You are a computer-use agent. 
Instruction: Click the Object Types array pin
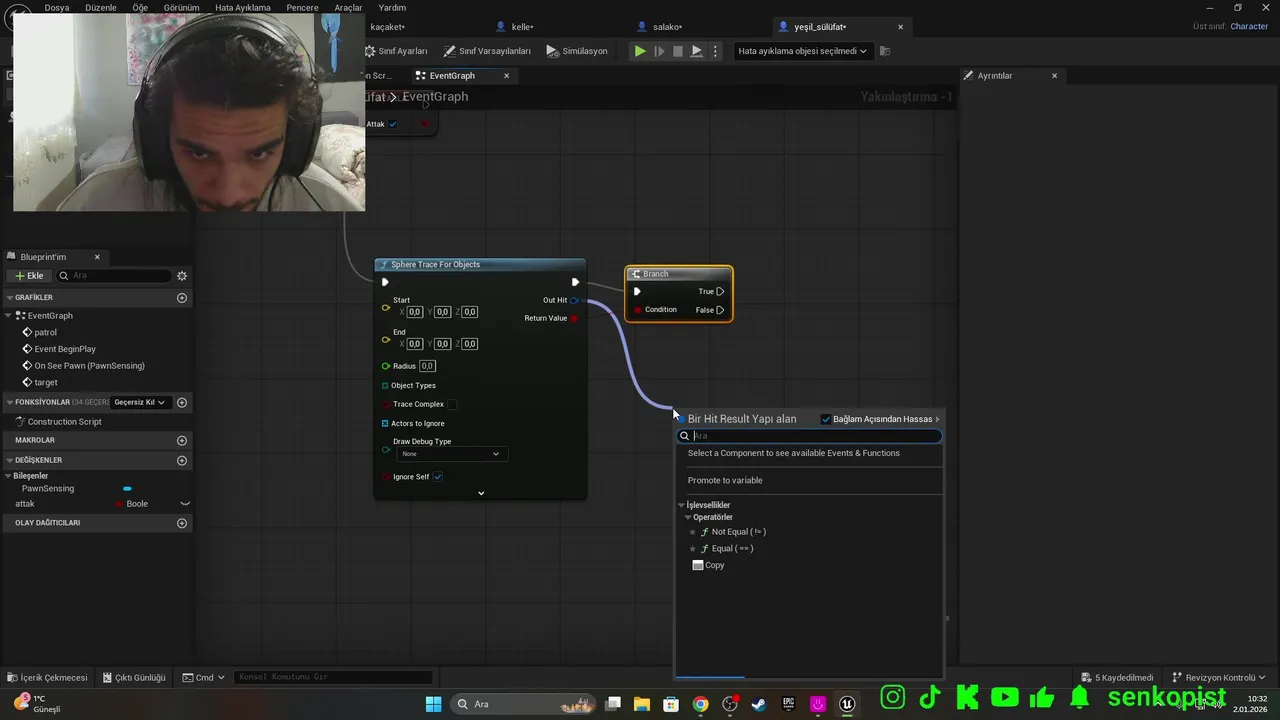coord(385,386)
